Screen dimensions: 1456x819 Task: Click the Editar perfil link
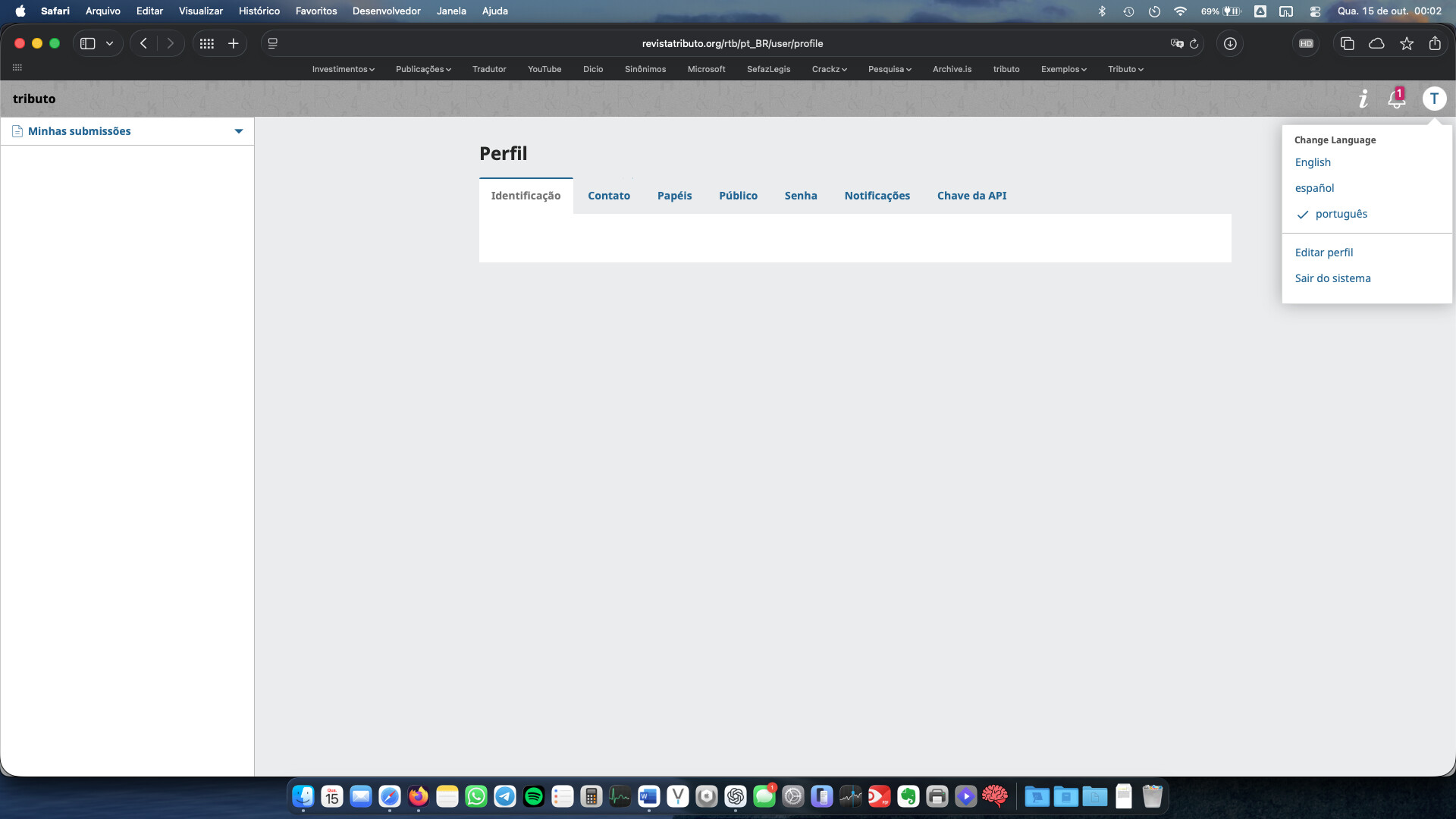point(1323,253)
